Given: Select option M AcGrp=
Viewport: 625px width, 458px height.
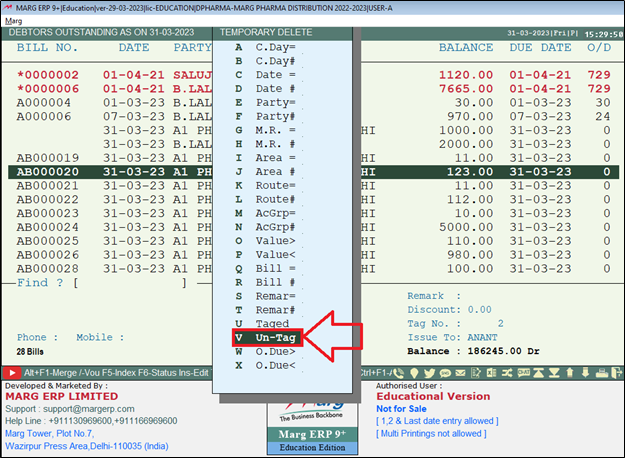Looking at the screenshot, I should point(265,213).
